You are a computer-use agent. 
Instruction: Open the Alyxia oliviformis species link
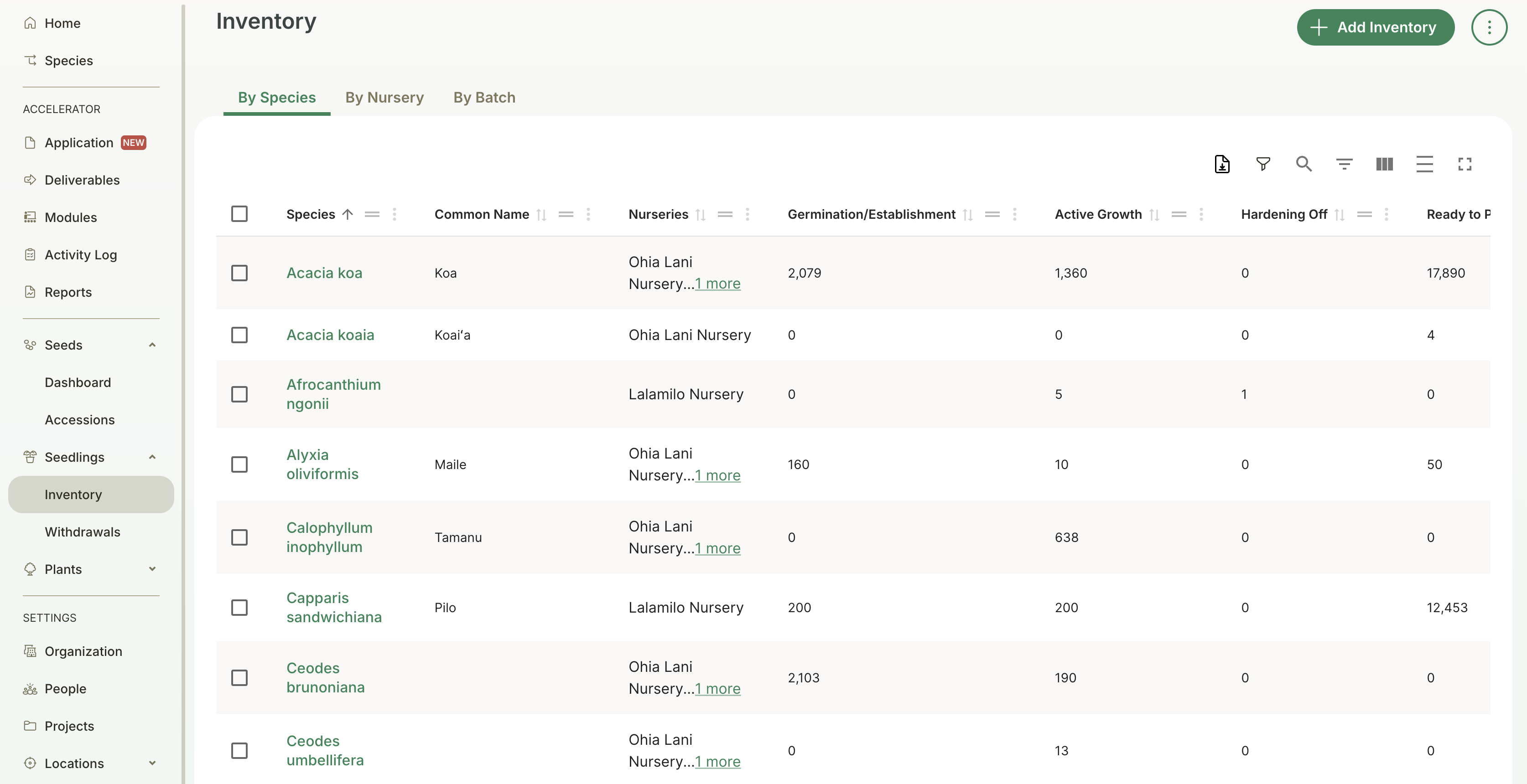(x=322, y=464)
